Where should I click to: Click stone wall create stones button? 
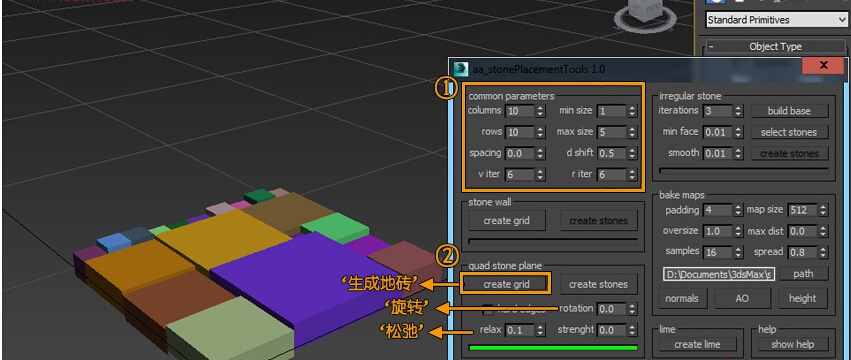599,221
